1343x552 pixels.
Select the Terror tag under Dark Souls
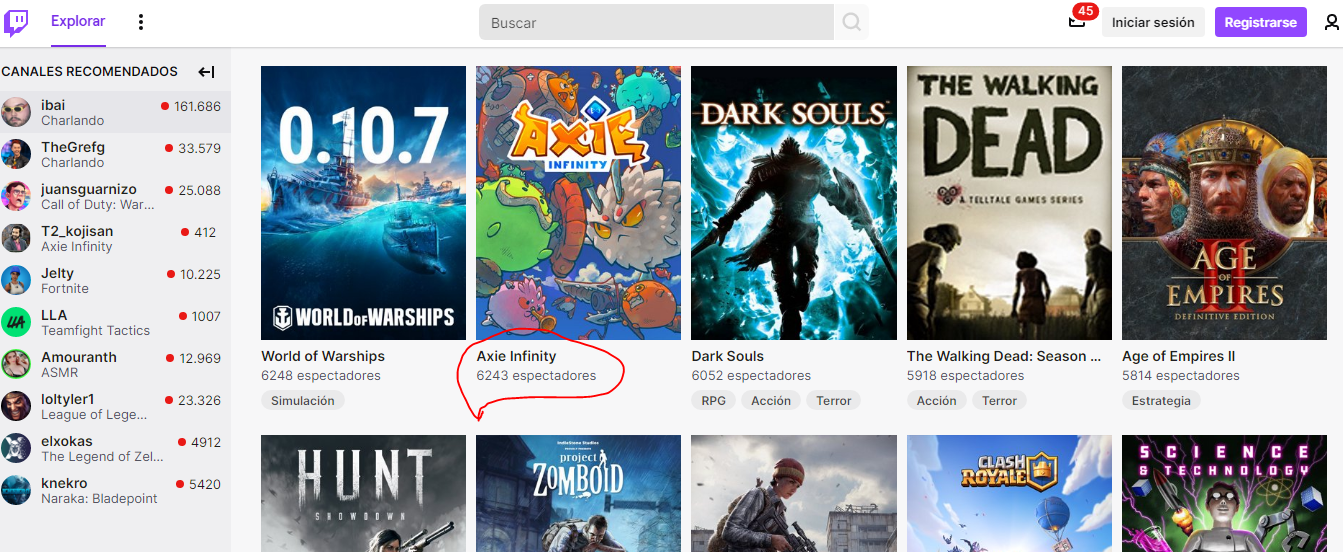833,400
